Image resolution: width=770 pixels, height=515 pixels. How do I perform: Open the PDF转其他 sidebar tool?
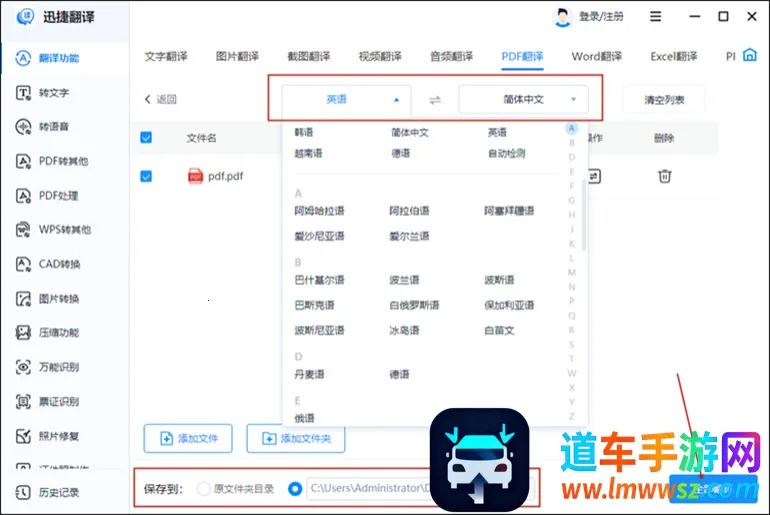[52, 161]
